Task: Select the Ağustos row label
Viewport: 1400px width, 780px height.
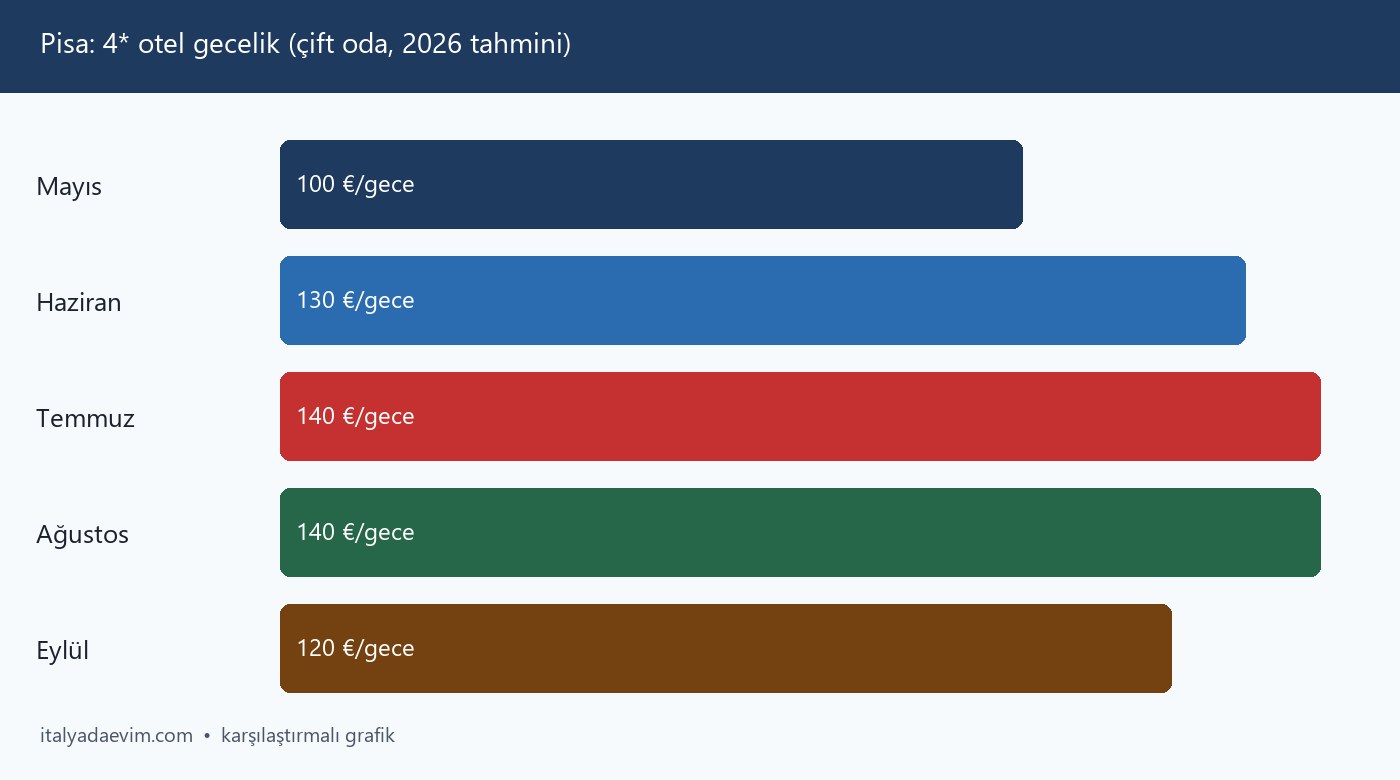Action: [x=83, y=535]
